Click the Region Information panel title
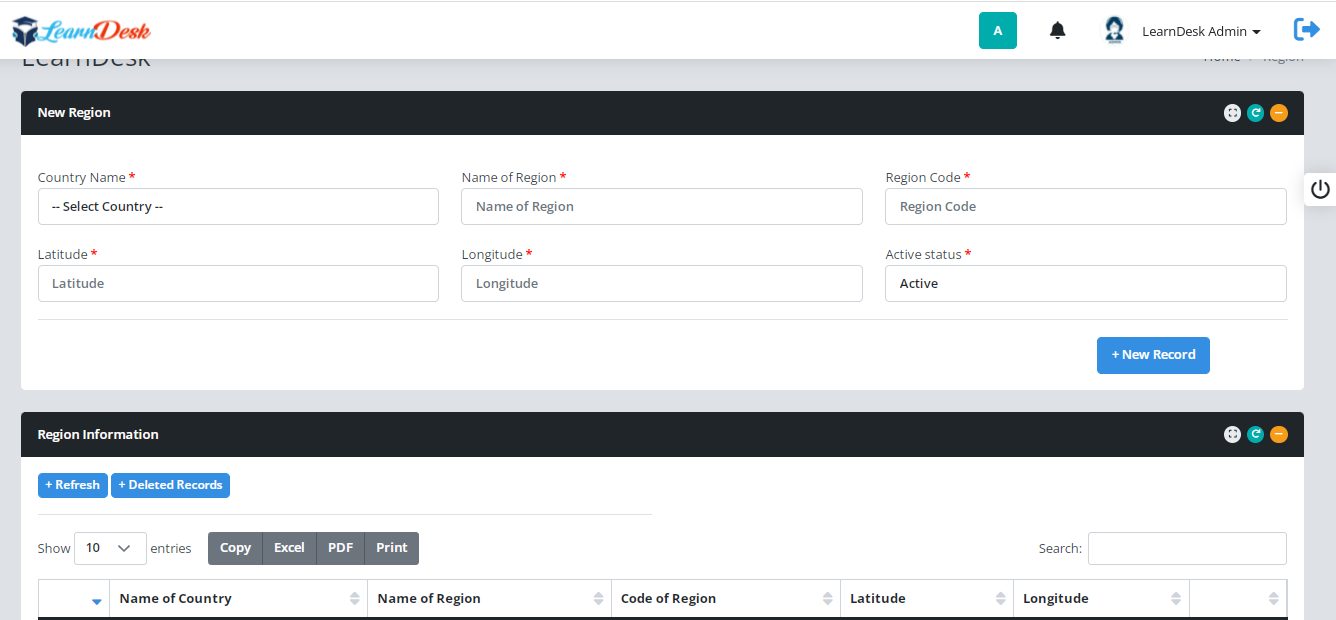This screenshot has width=1336, height=620. point(98,435)
